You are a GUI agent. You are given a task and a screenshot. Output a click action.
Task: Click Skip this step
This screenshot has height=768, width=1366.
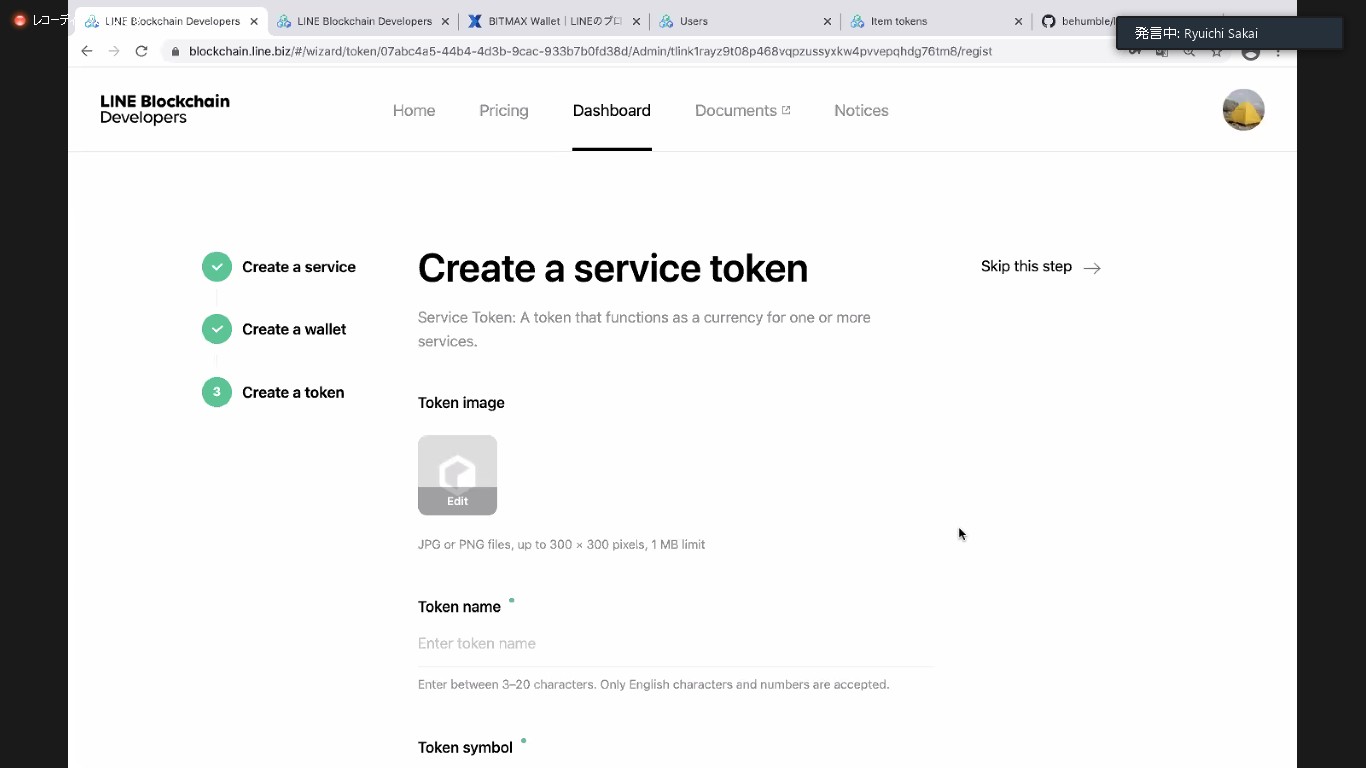pos(1026,267)
